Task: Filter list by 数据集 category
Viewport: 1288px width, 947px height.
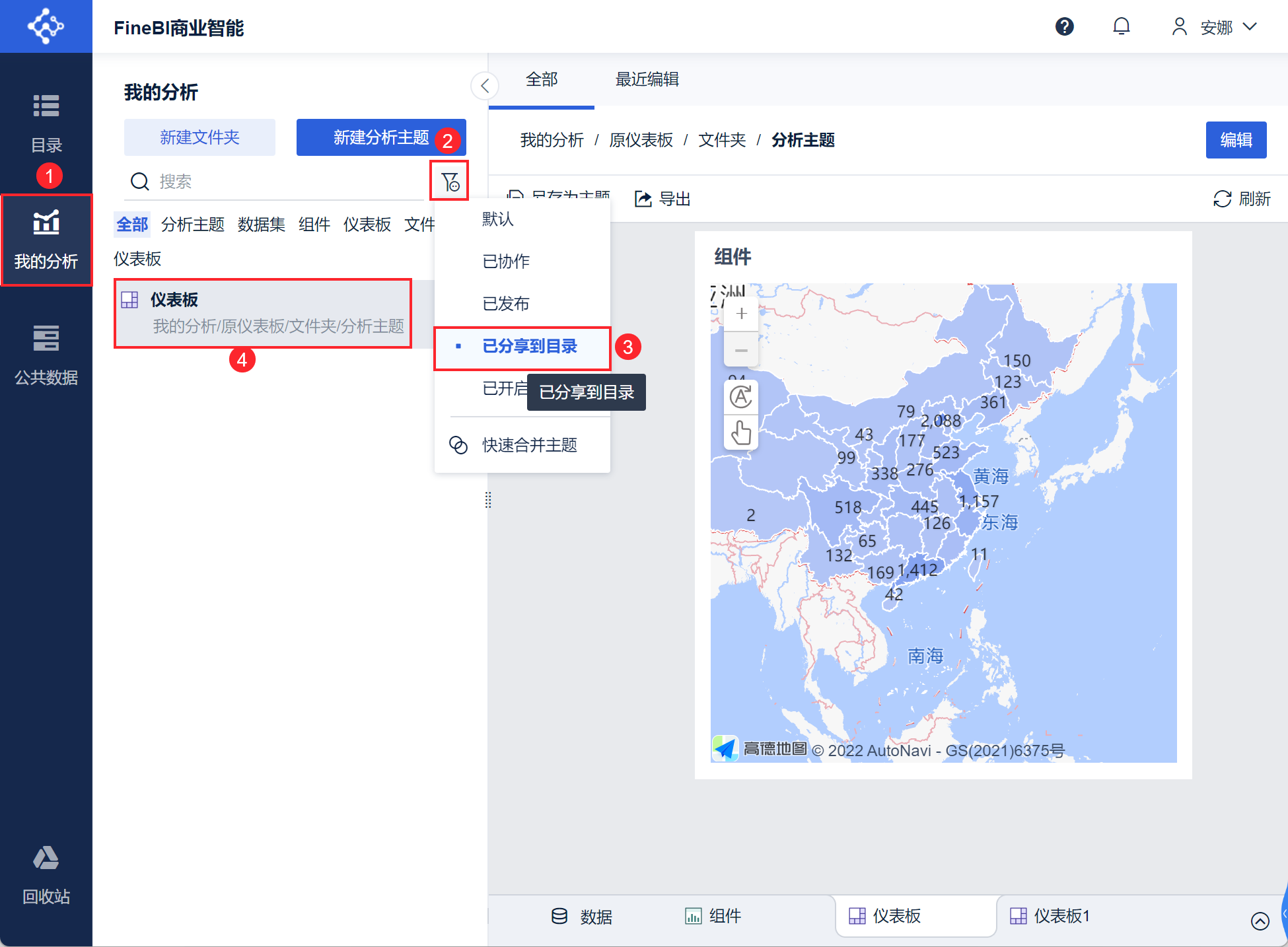Action: click(262, 225)
